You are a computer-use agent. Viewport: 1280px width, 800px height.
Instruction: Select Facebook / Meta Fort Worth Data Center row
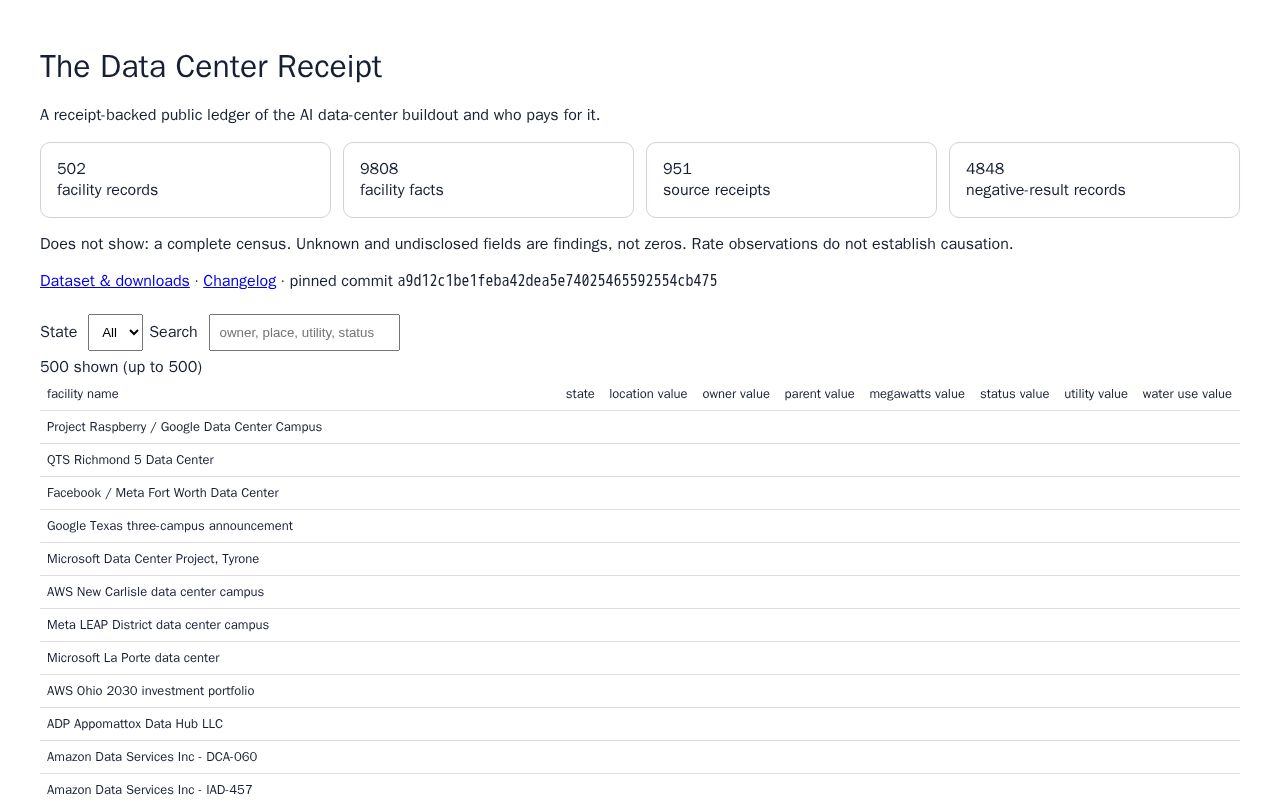coord(640,493)
